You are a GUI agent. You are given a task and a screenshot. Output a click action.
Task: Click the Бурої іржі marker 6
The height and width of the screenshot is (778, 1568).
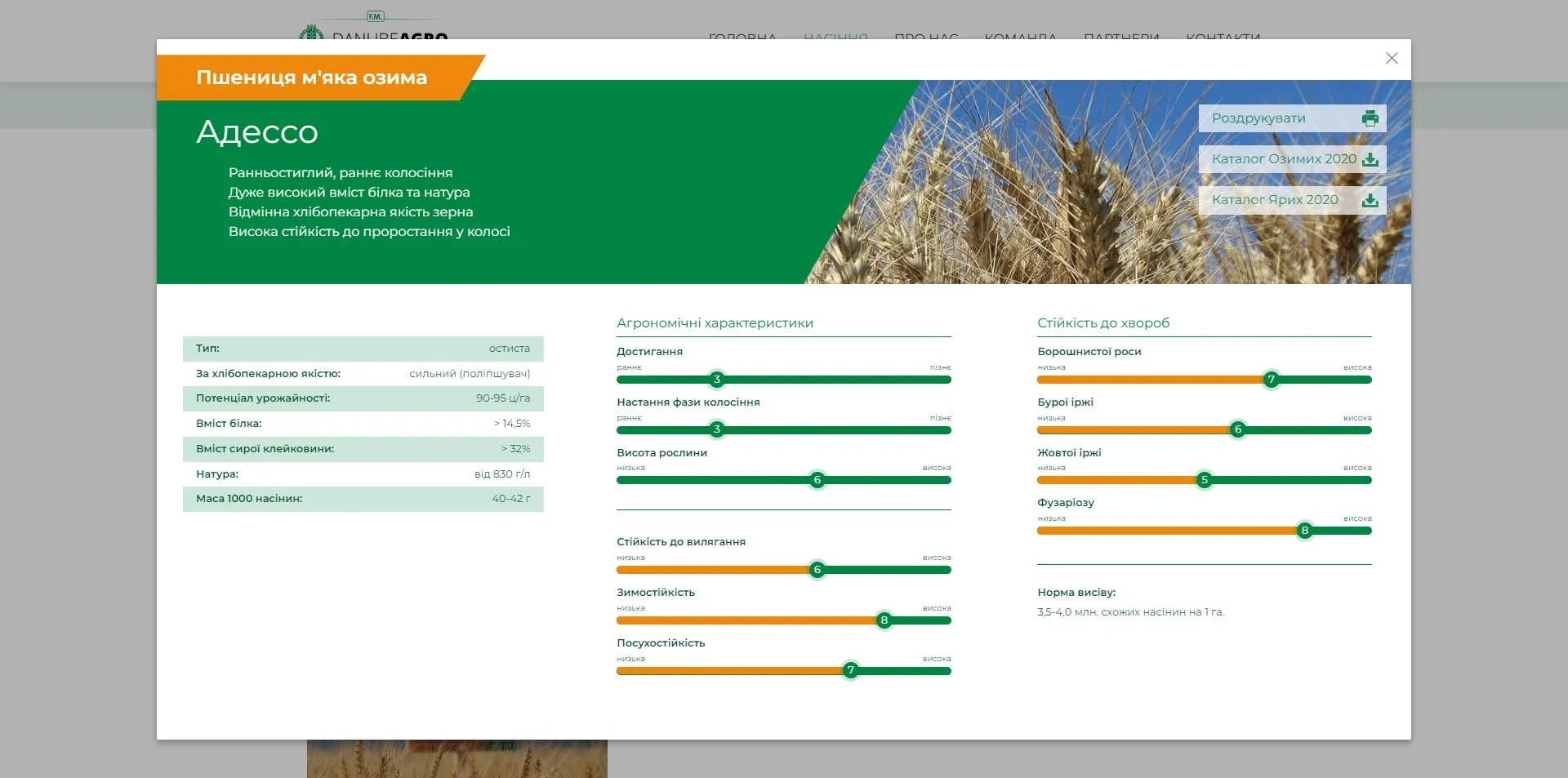1238,429
